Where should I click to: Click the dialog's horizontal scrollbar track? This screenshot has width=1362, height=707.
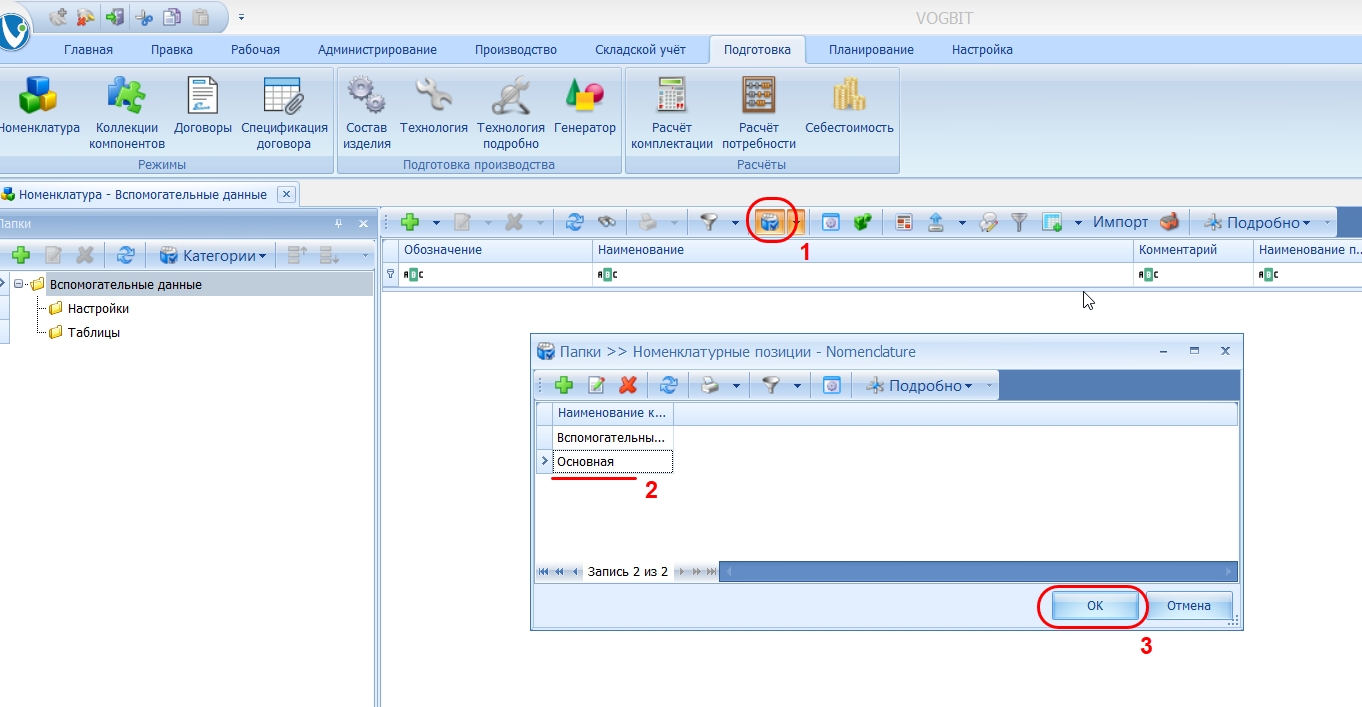tap(978, 571)
